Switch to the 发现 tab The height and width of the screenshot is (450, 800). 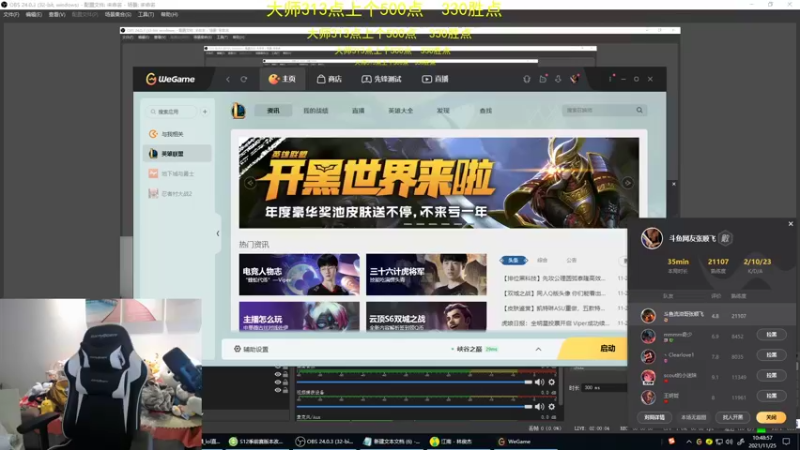pos(443,111)
